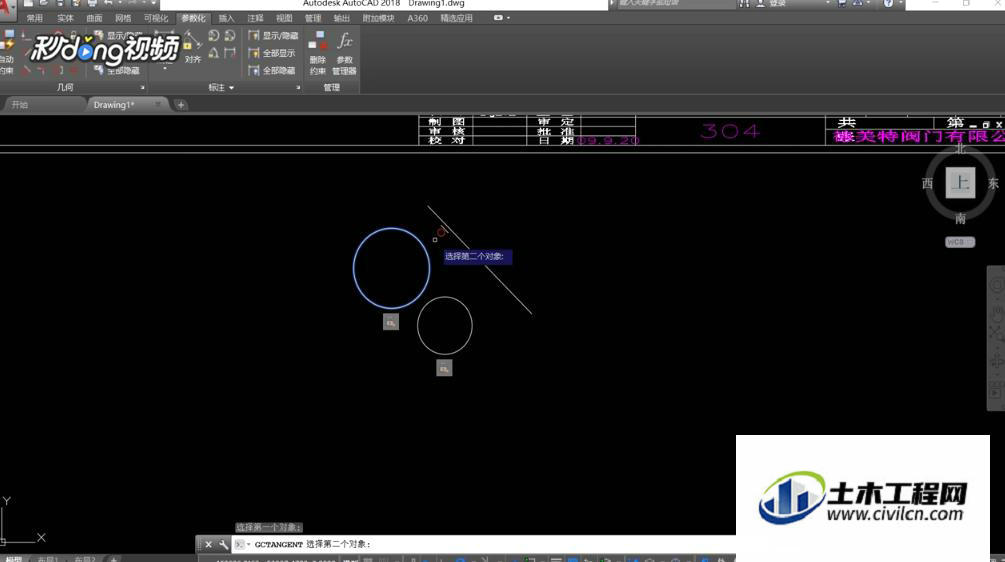Open the 常用 ribbon tab
1005x562 pixels.
point(34,18)
